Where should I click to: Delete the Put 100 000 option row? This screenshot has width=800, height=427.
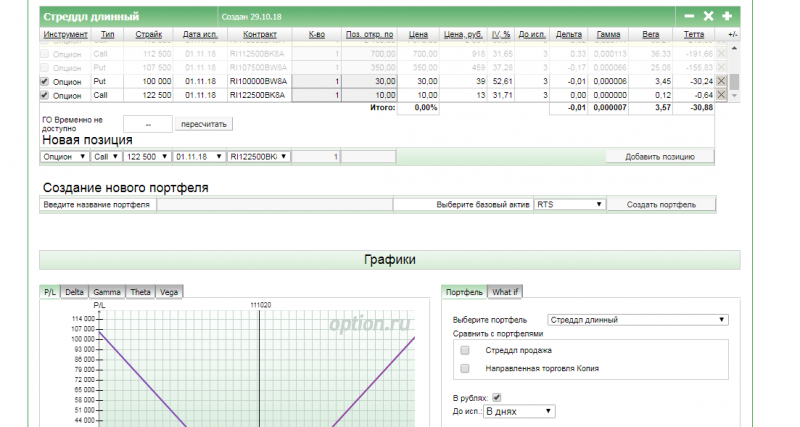click(721, 81)
